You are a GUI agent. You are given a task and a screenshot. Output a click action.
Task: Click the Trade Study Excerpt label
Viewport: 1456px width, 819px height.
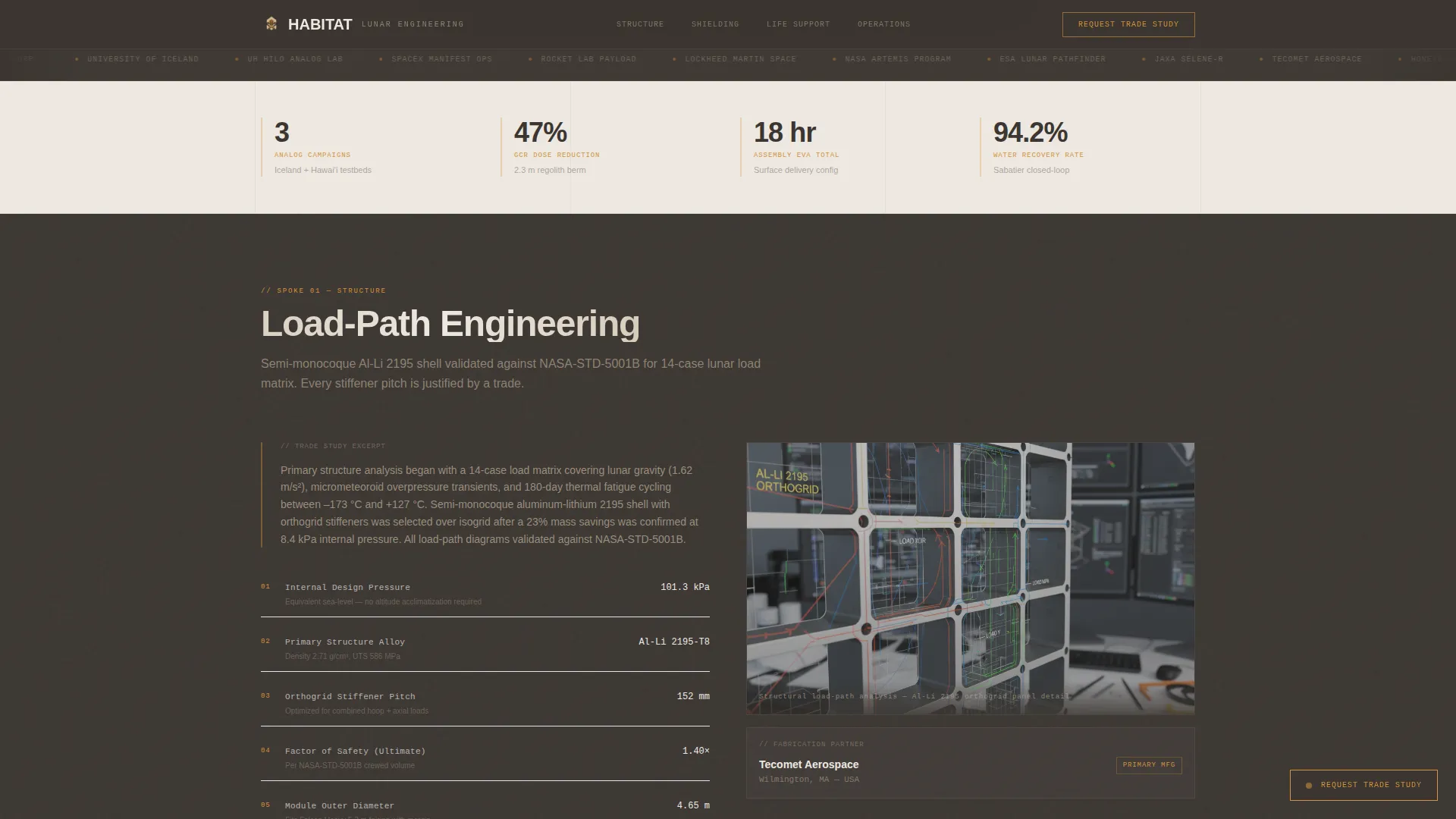tap(333, 446)
